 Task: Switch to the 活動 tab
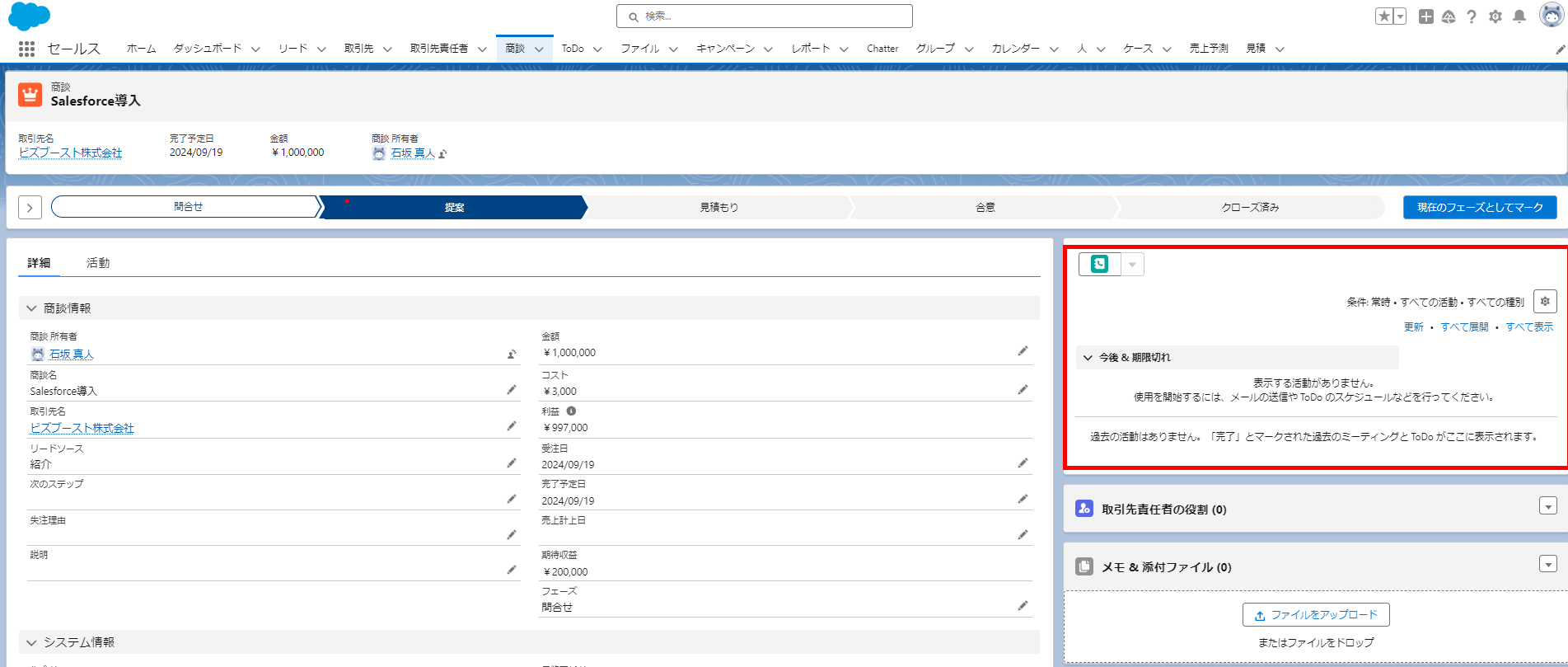point(98,263)
